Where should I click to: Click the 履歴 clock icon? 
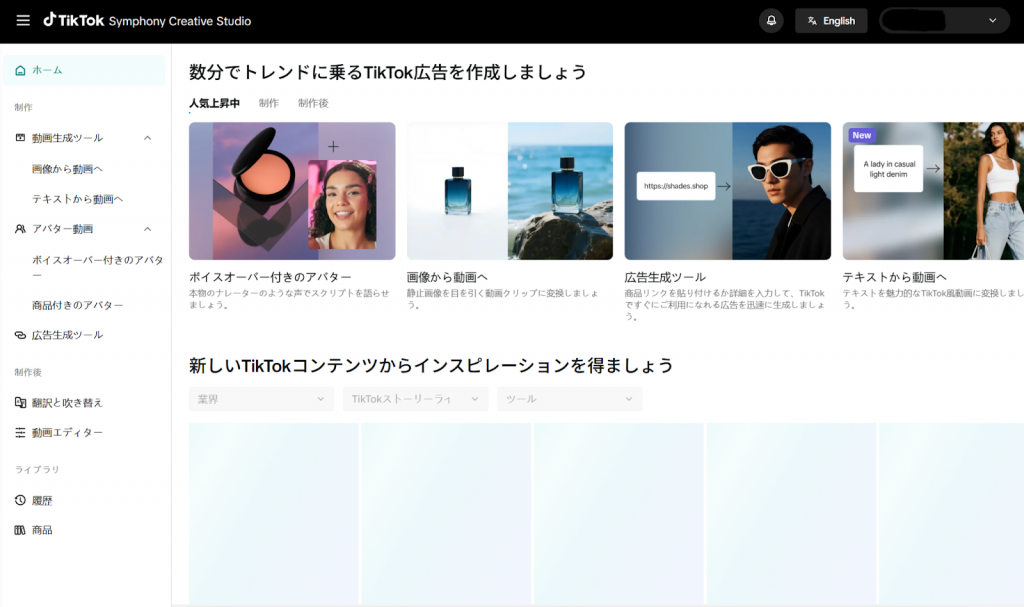coord(21,500)
